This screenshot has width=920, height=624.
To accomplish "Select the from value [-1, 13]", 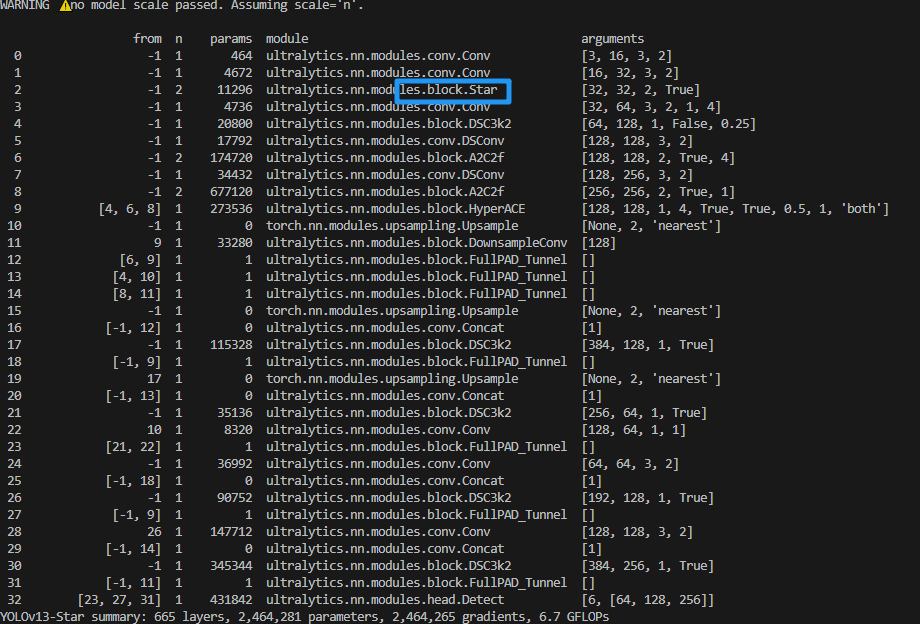I will point(133,396).
